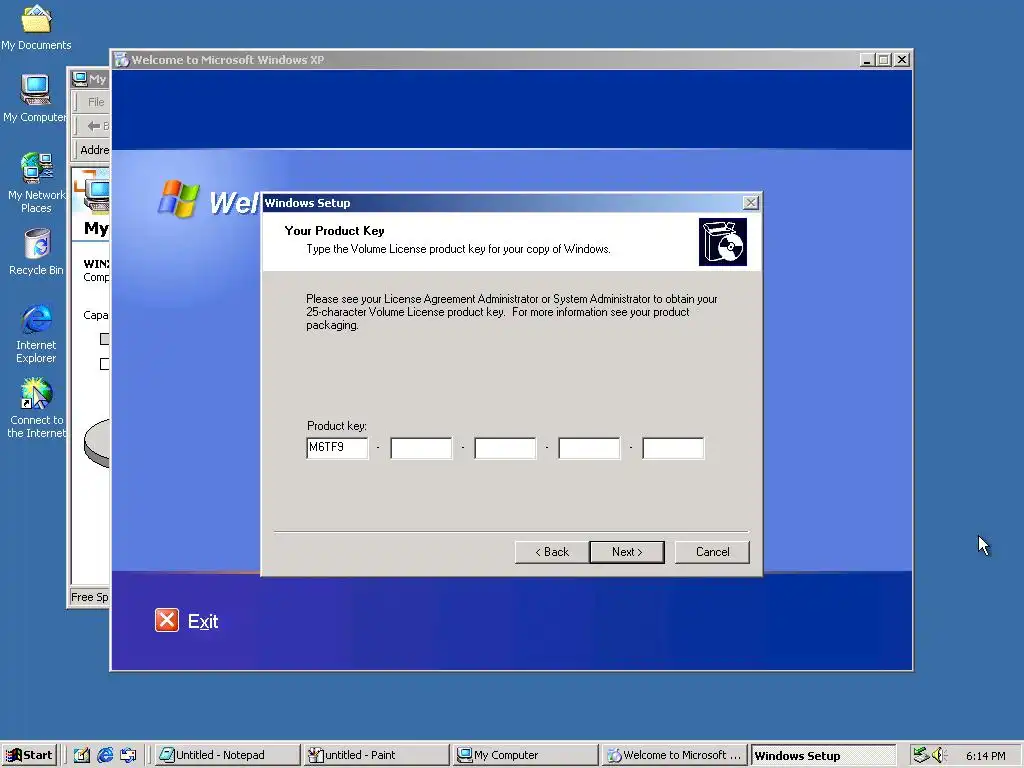Launch Internet Explorer from quick launch bar
This screenshot has width=1024, height=768.
tap(105, 755)
